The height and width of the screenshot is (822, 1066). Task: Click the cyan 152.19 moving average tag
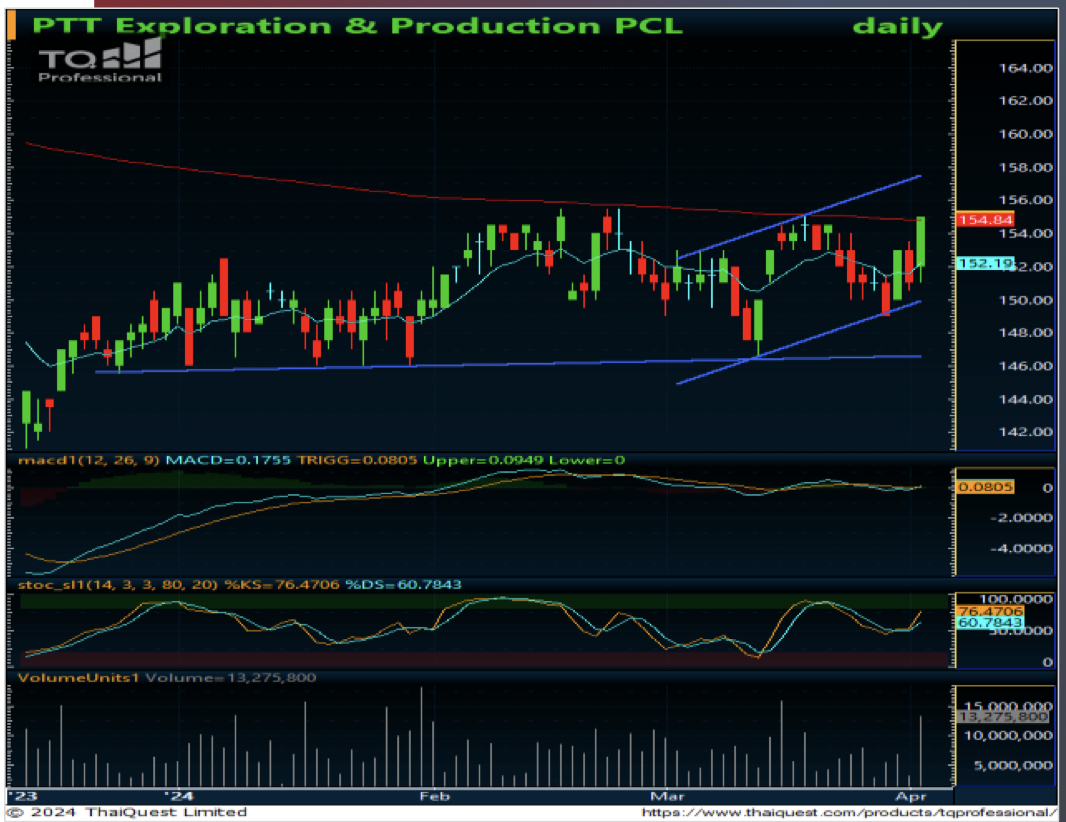tap(985, 263)
